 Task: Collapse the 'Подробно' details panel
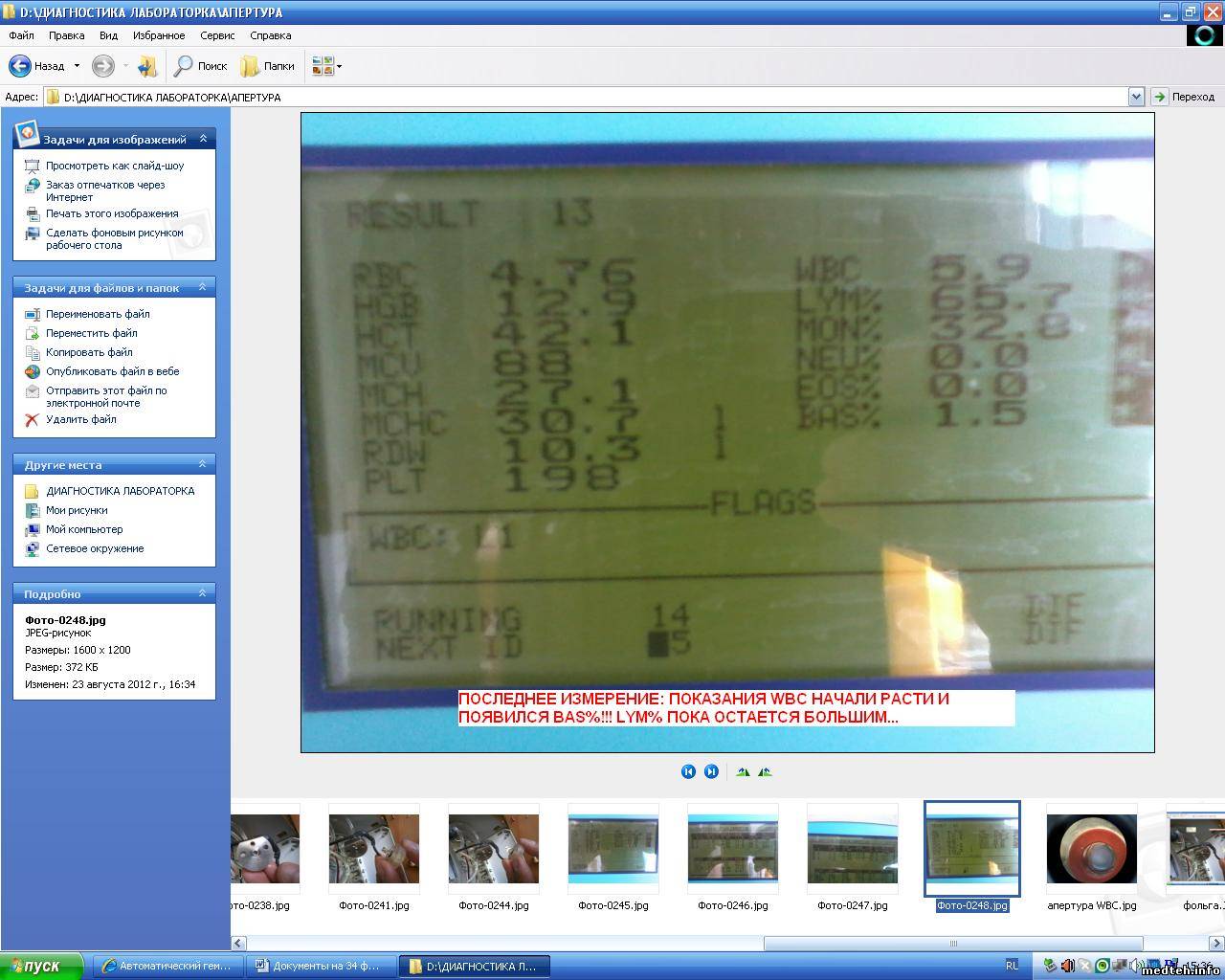(x=203, y=593)
